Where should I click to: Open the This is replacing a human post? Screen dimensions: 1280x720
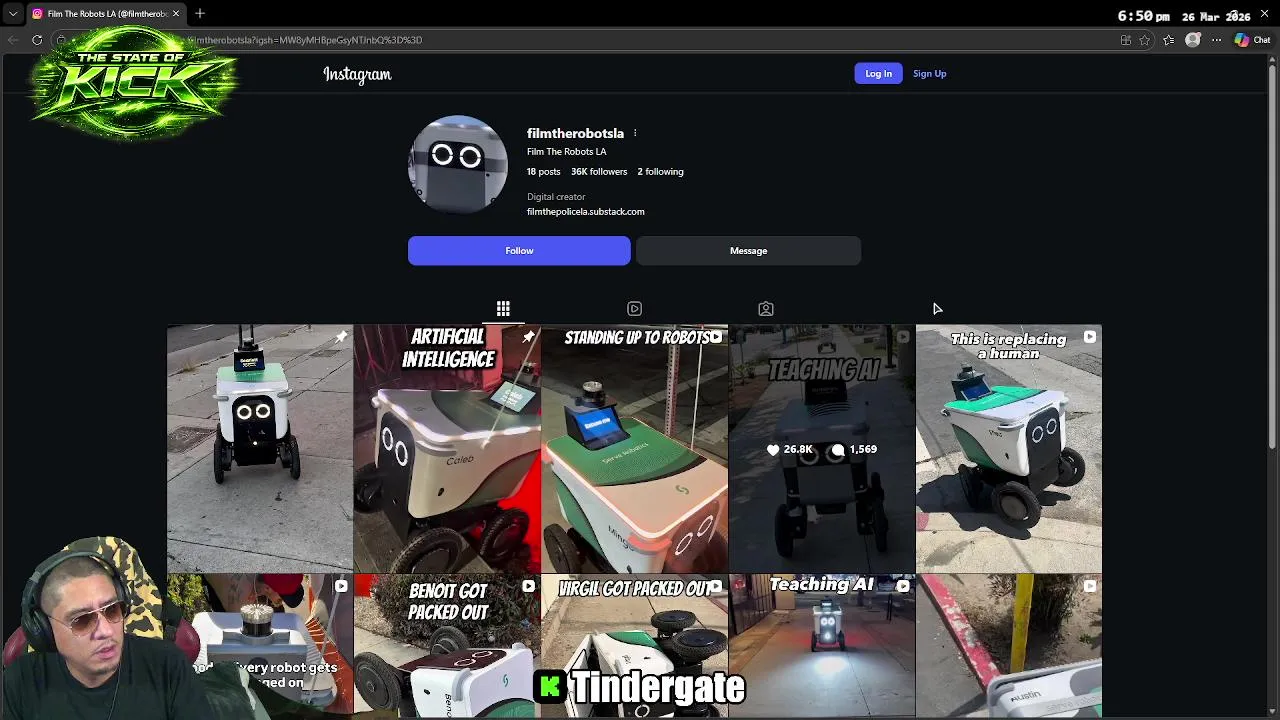click(1009, 448)
